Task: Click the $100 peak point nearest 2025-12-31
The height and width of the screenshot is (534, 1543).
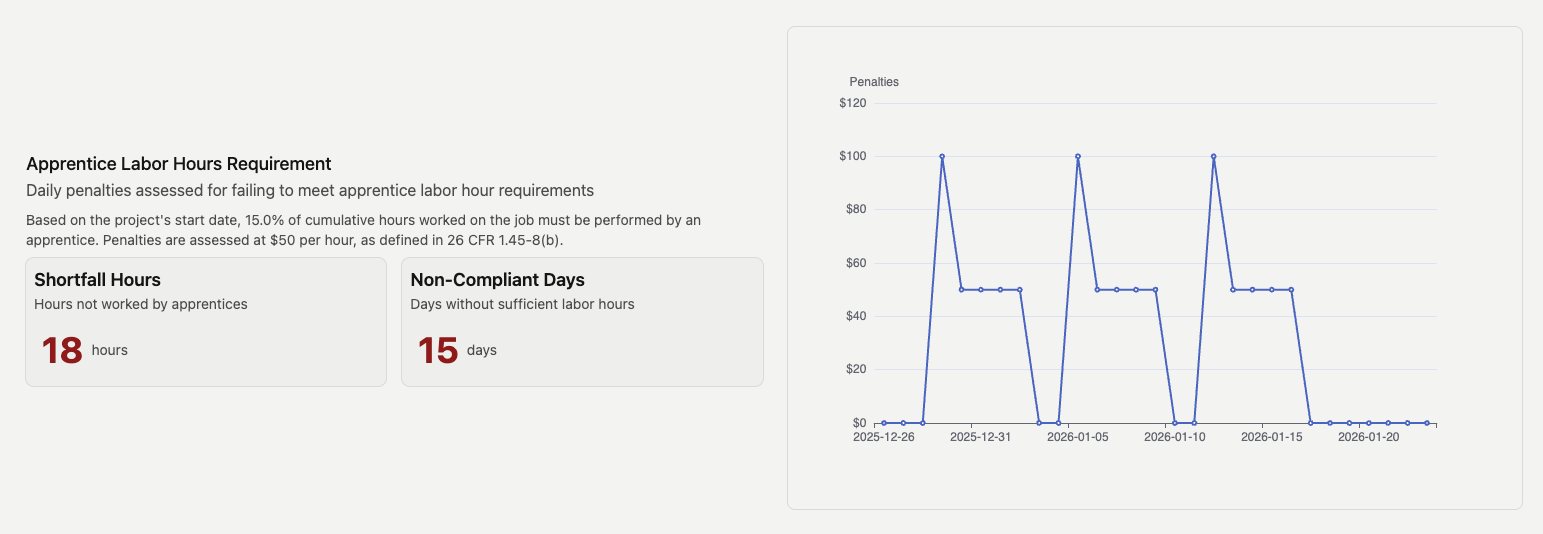Action: (942, 156)
